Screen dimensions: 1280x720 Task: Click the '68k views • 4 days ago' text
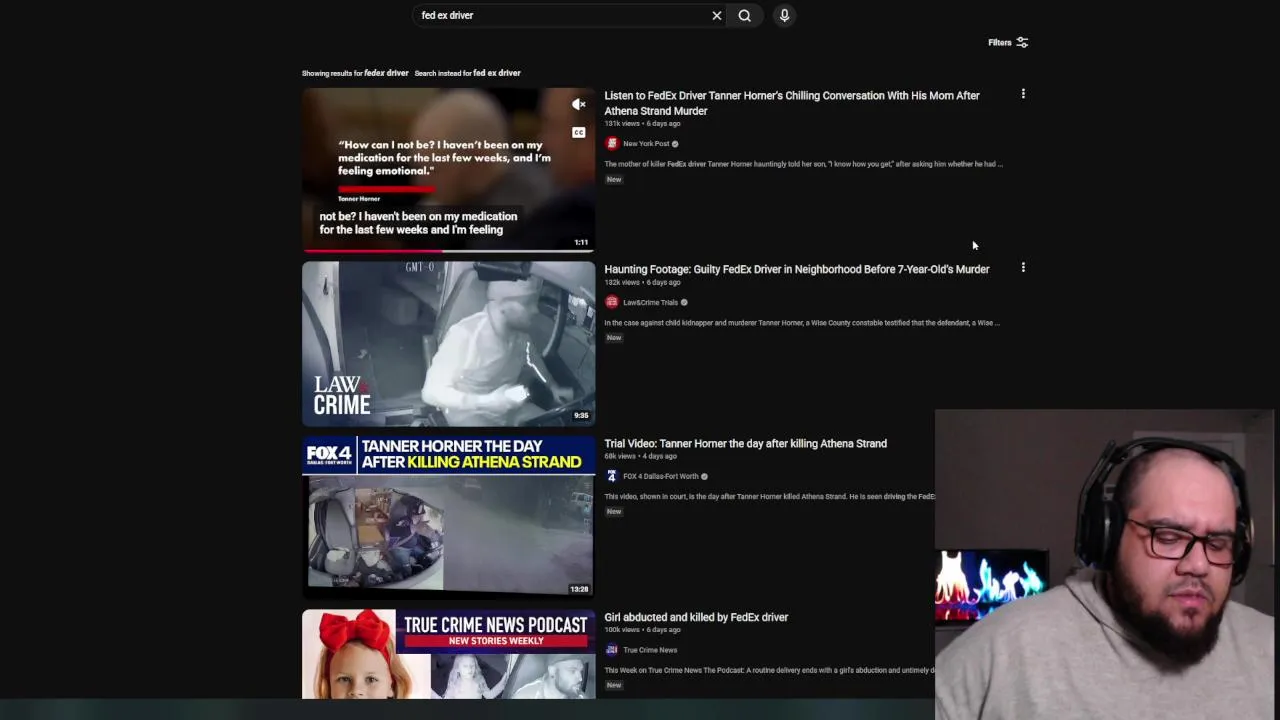(x=640, y=456)
